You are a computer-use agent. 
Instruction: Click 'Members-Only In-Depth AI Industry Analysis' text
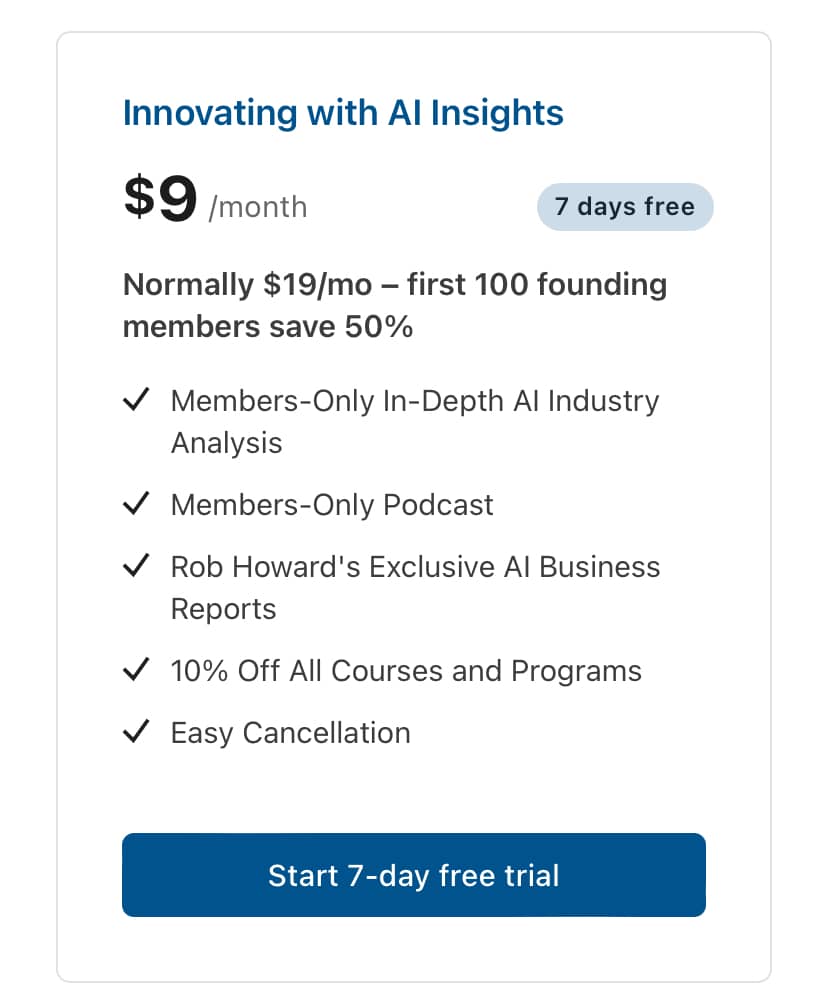(x=415, y=401)
